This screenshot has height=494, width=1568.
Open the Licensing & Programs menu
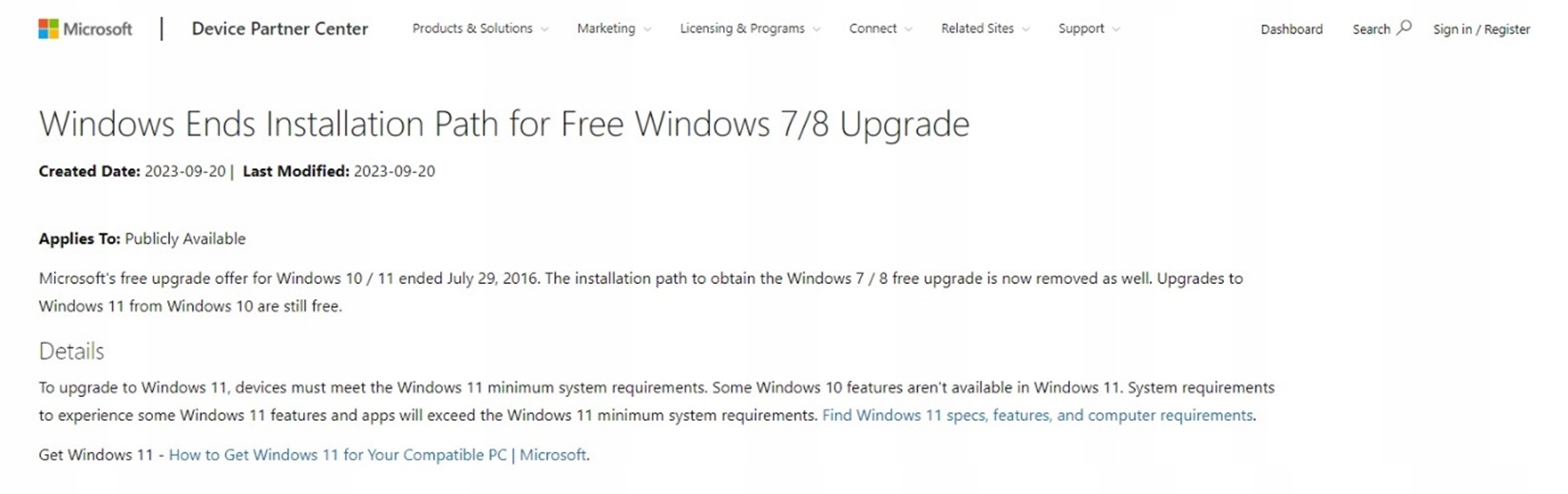741,28
